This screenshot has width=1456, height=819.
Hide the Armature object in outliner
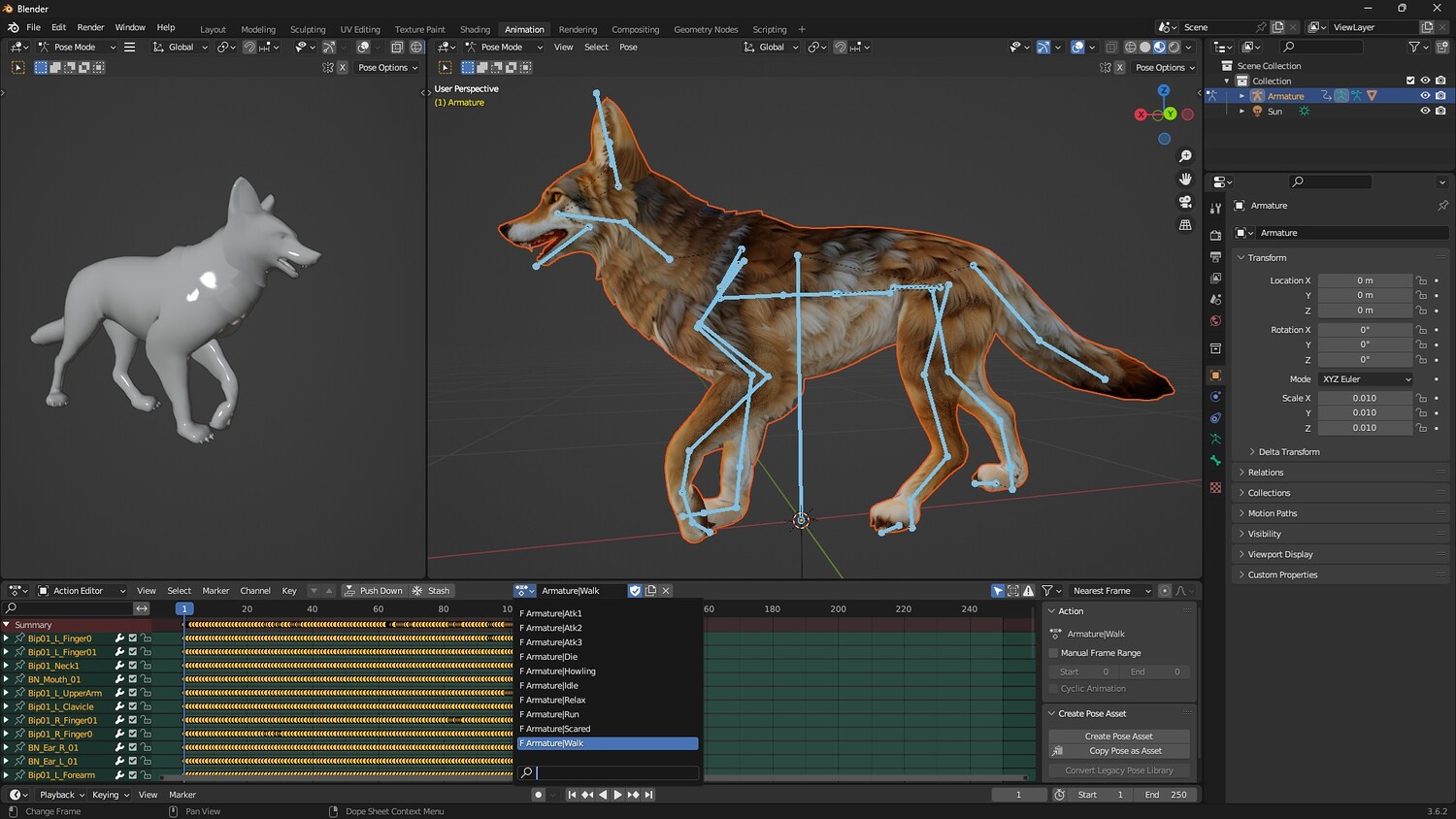click(1425, 96)
